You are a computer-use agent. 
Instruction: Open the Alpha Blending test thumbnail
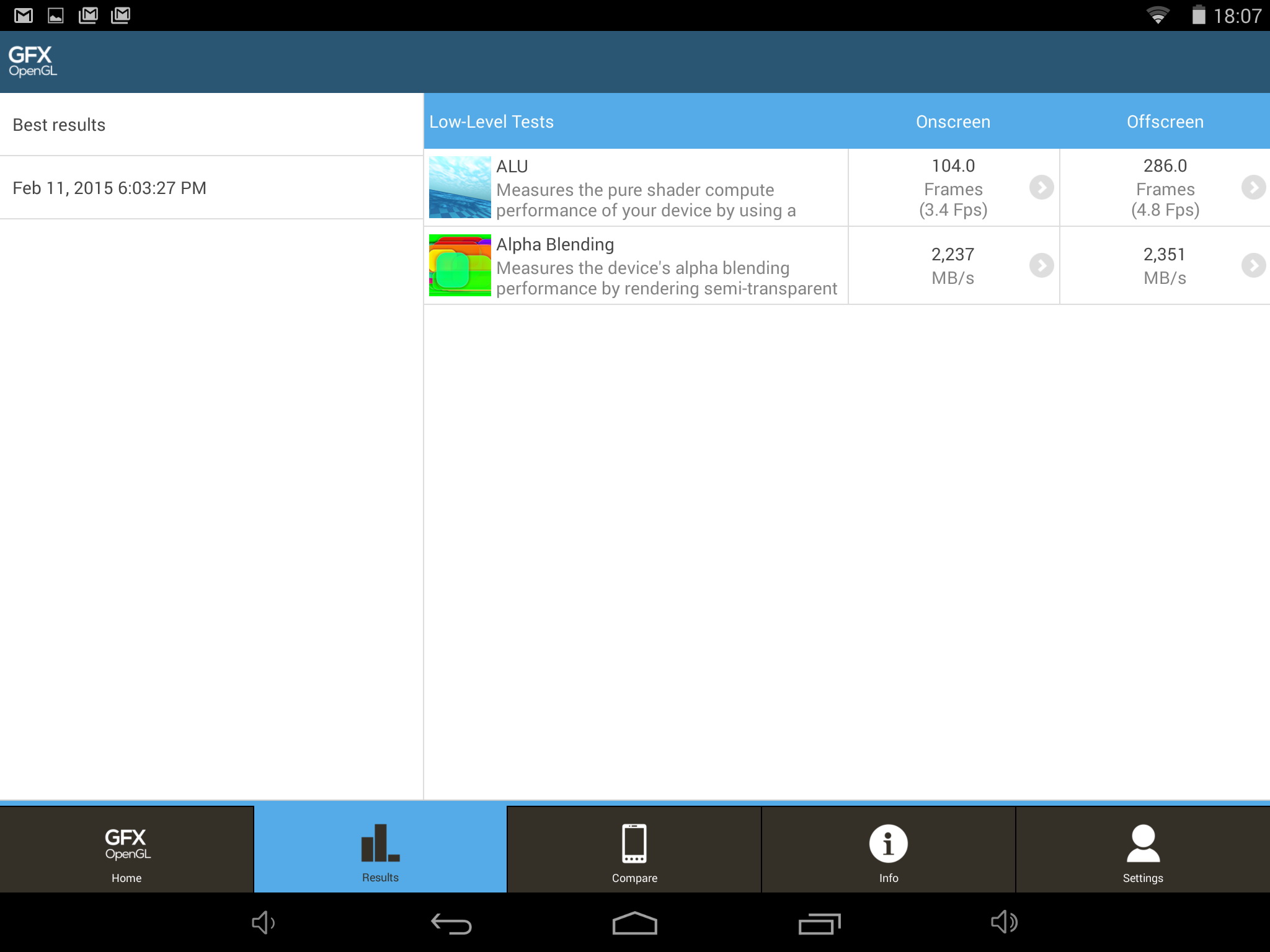coord(460,265)
